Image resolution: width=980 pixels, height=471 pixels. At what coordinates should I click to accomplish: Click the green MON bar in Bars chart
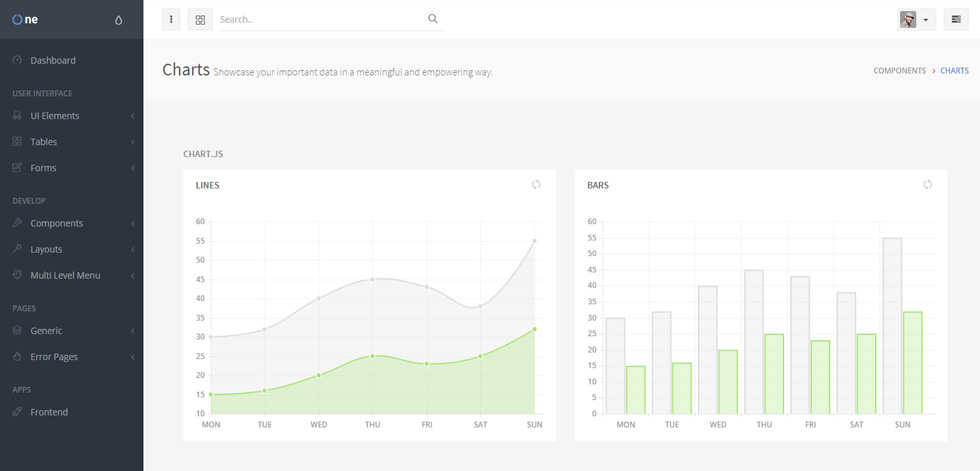636,390
